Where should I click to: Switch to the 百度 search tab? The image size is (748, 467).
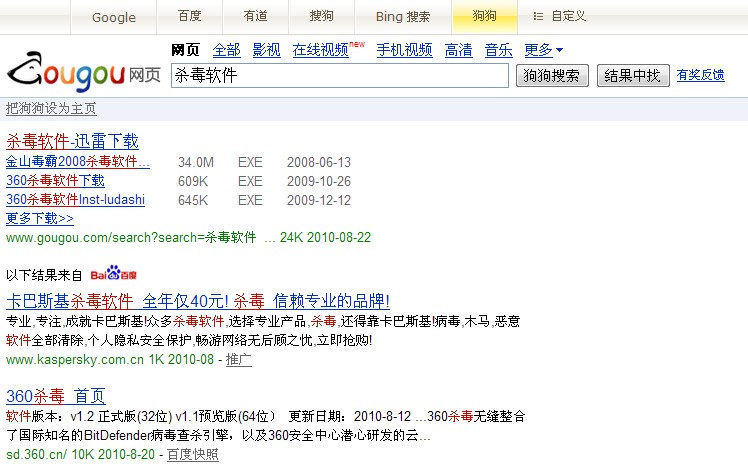point(189,16)
